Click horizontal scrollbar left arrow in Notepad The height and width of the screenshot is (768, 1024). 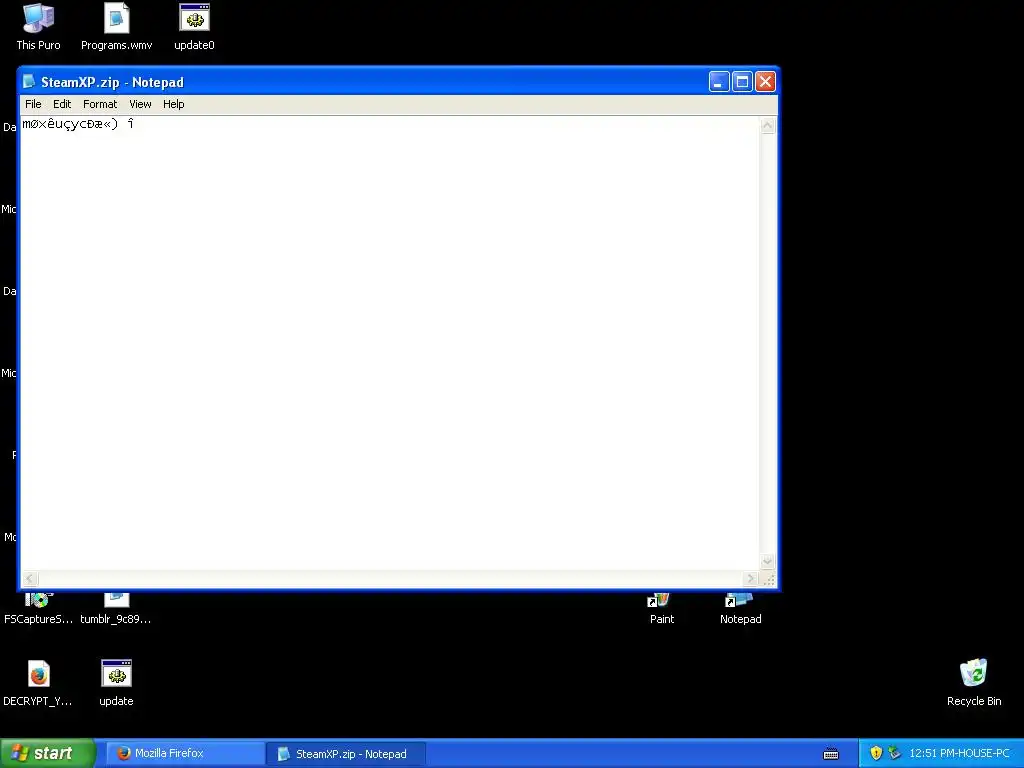(30, 579)
